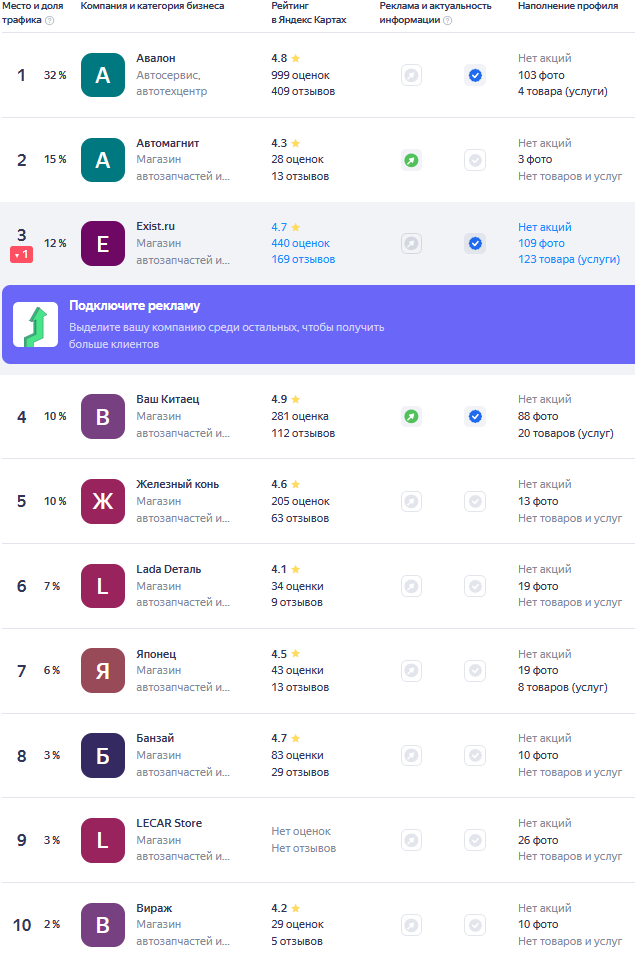Click 'Рейтинг в Яндекс Картах' column header

pyautogui.click(x=309, y=13)
